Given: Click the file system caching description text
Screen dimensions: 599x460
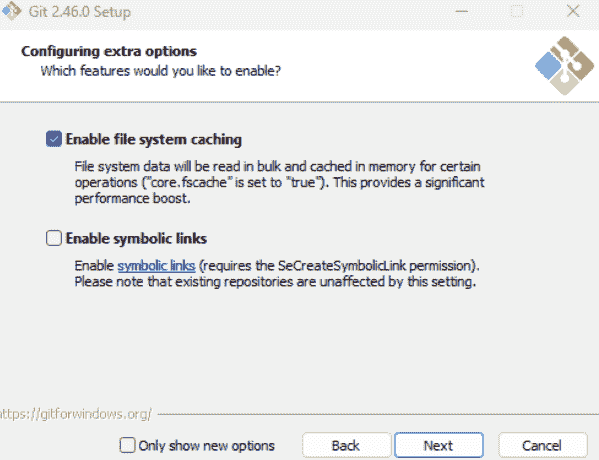Looking at the screenshot, I should click(279, 182).
